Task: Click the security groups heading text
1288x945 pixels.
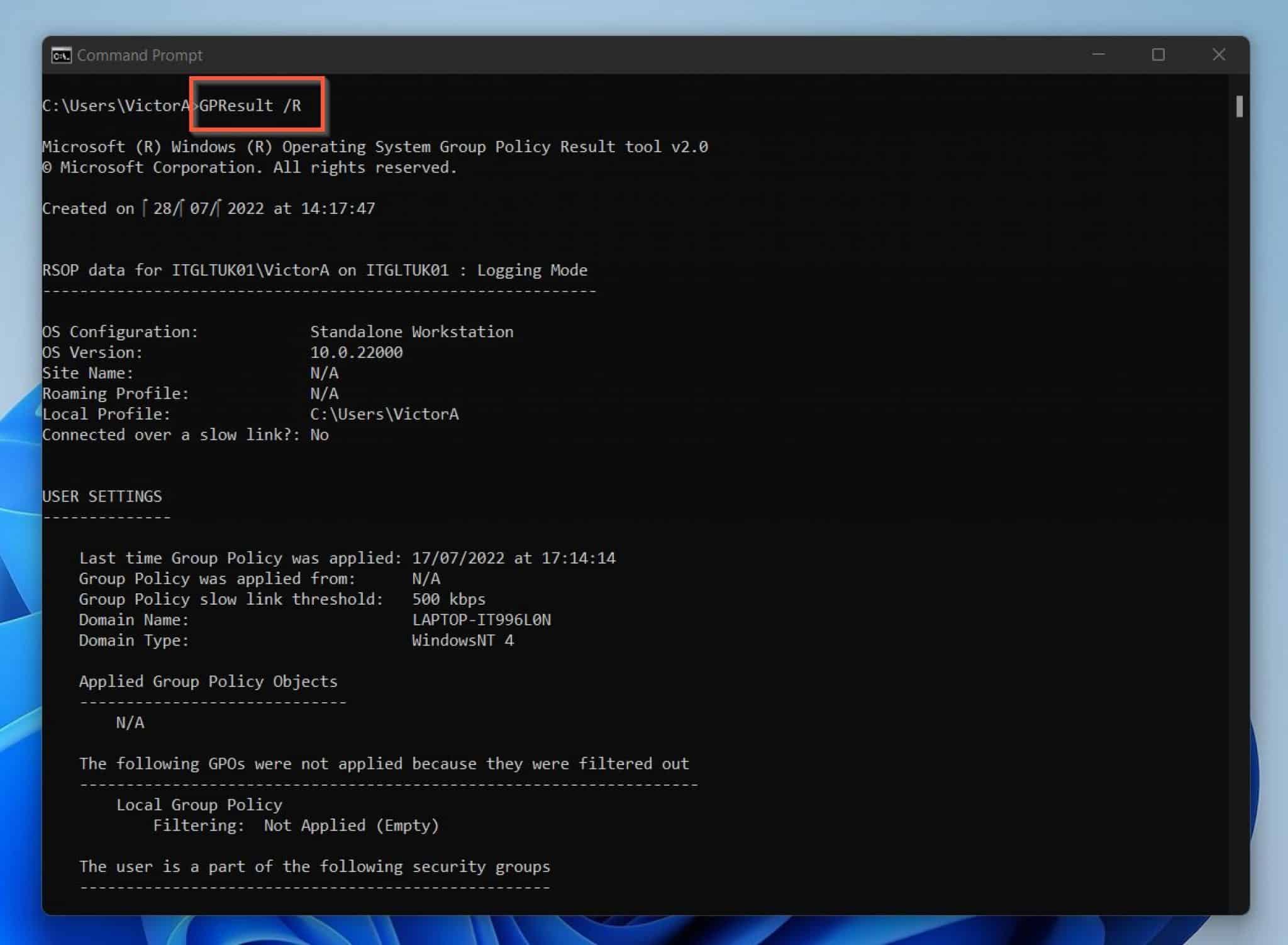Action: tap(314, 866)
